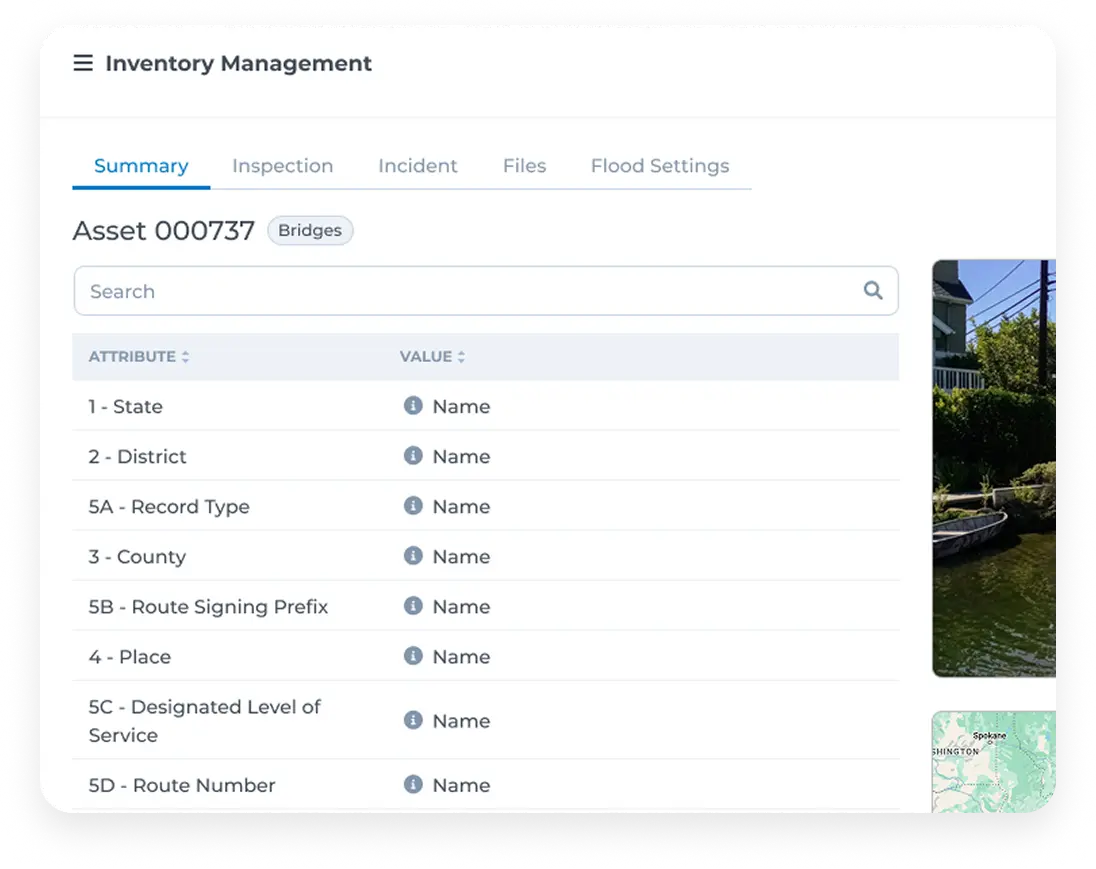Click the Bridges asset type badge
The width and height of the screenshot is (1096, 869).
click(x=310, y=230)
